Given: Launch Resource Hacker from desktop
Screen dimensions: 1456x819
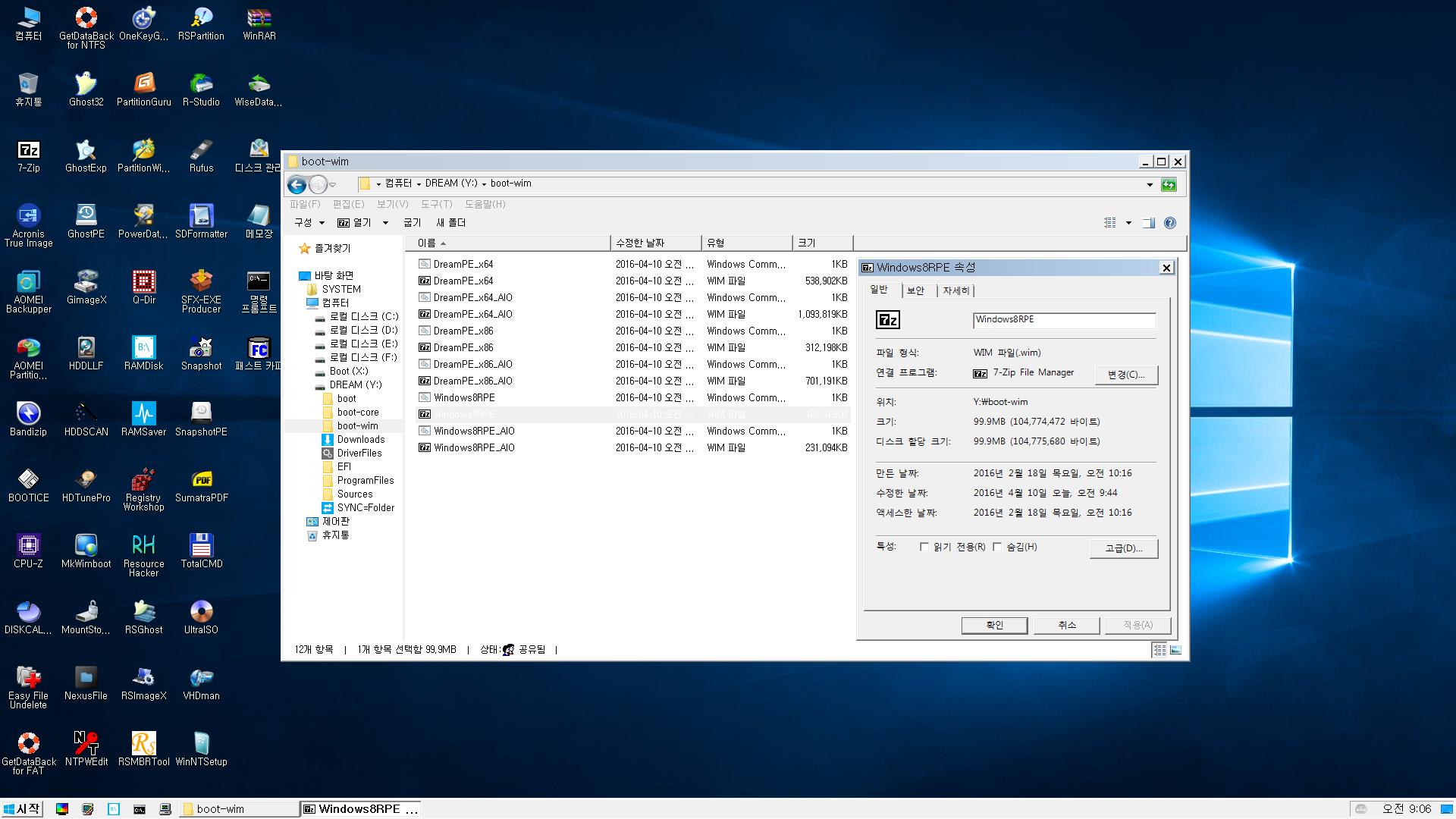Looking at the screenshot, I should click(x=144, y=556).
